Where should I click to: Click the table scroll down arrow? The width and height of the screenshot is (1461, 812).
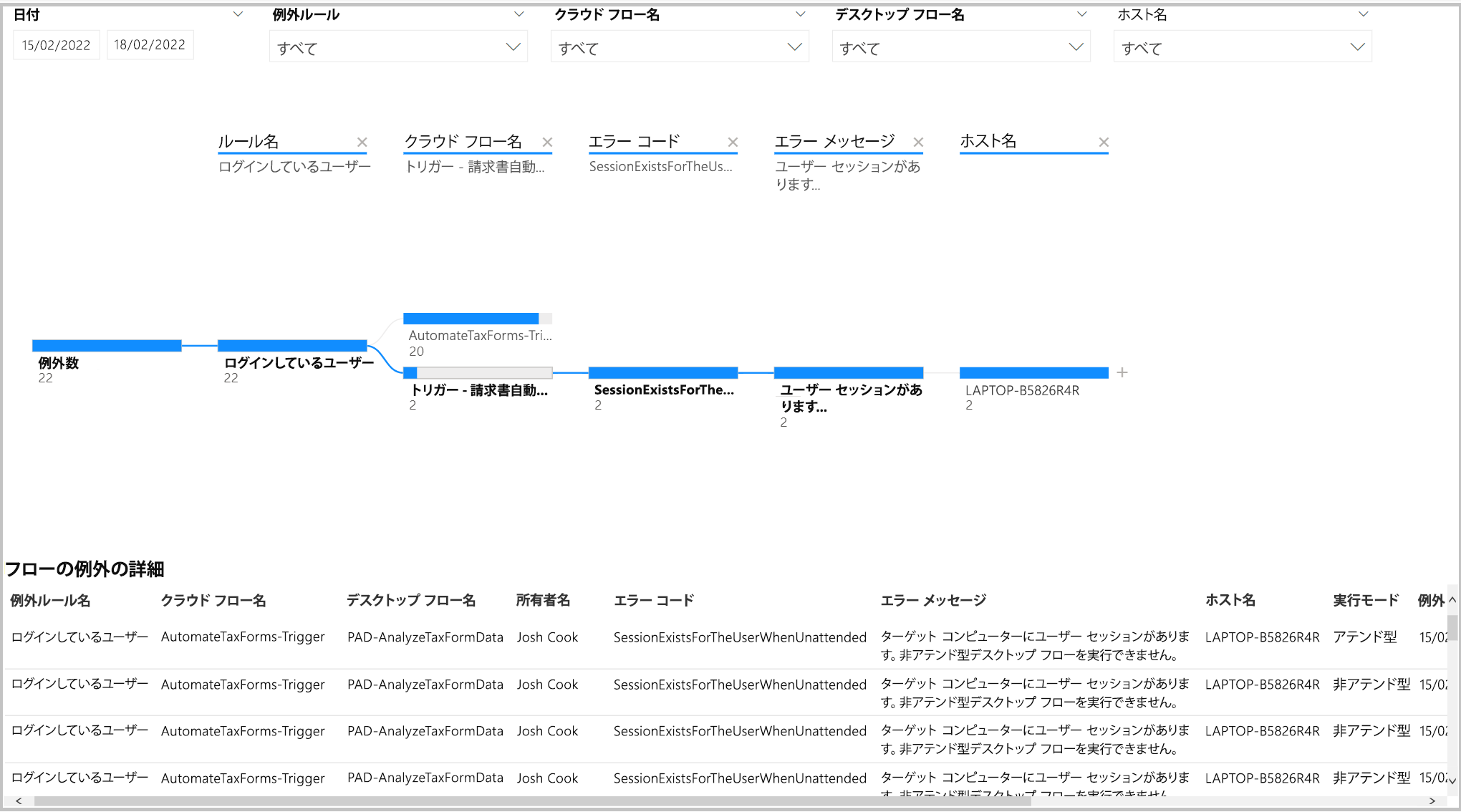coord(1452,781)
